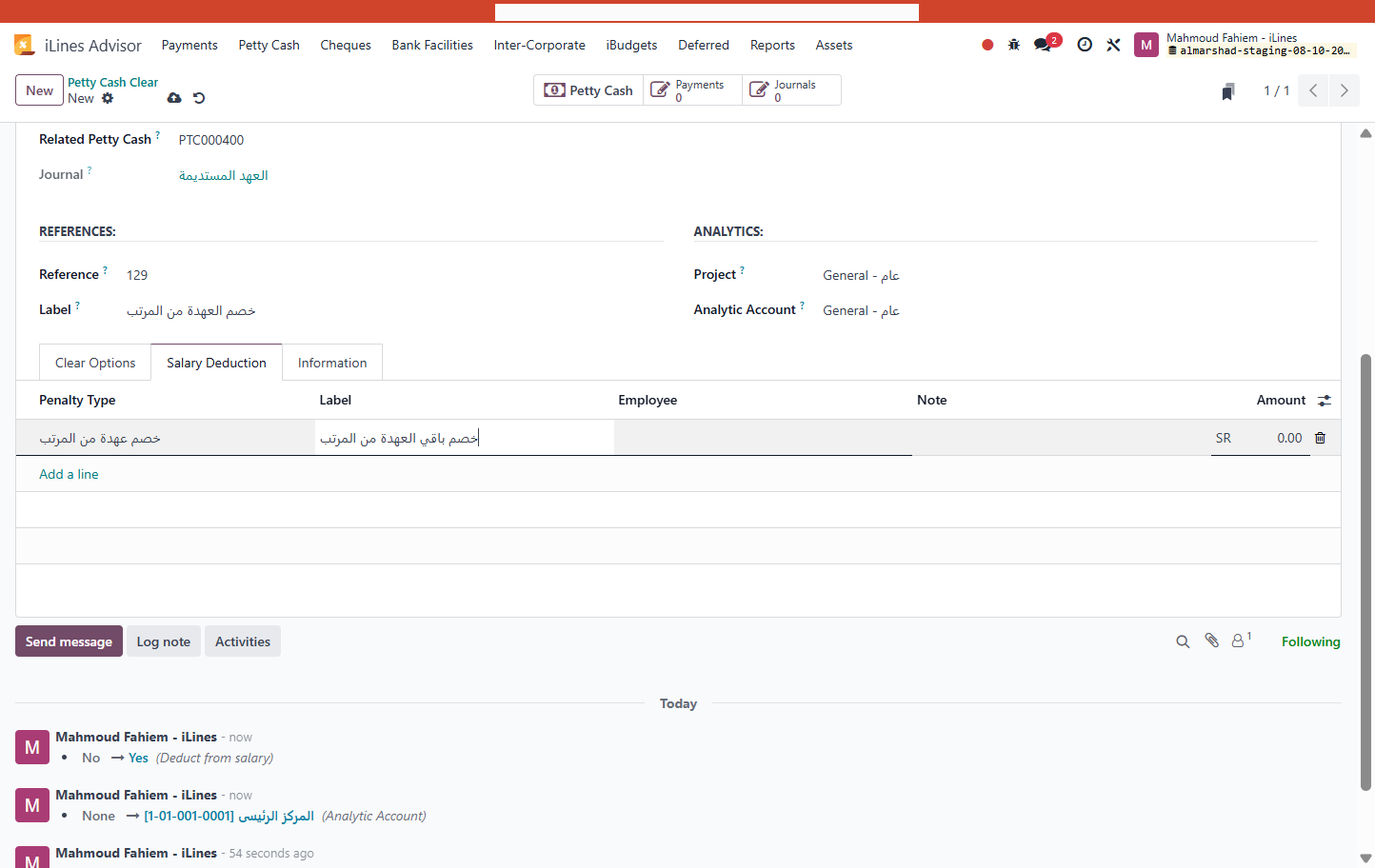
Task: Open the Petty Cash menu
Action: tap(269, 45)
